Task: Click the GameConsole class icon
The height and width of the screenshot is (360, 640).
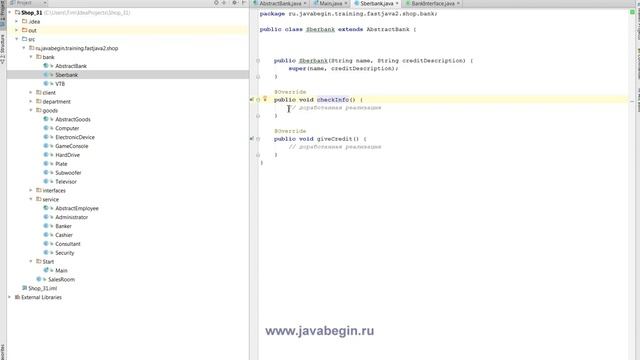Action: click(46, 146)
